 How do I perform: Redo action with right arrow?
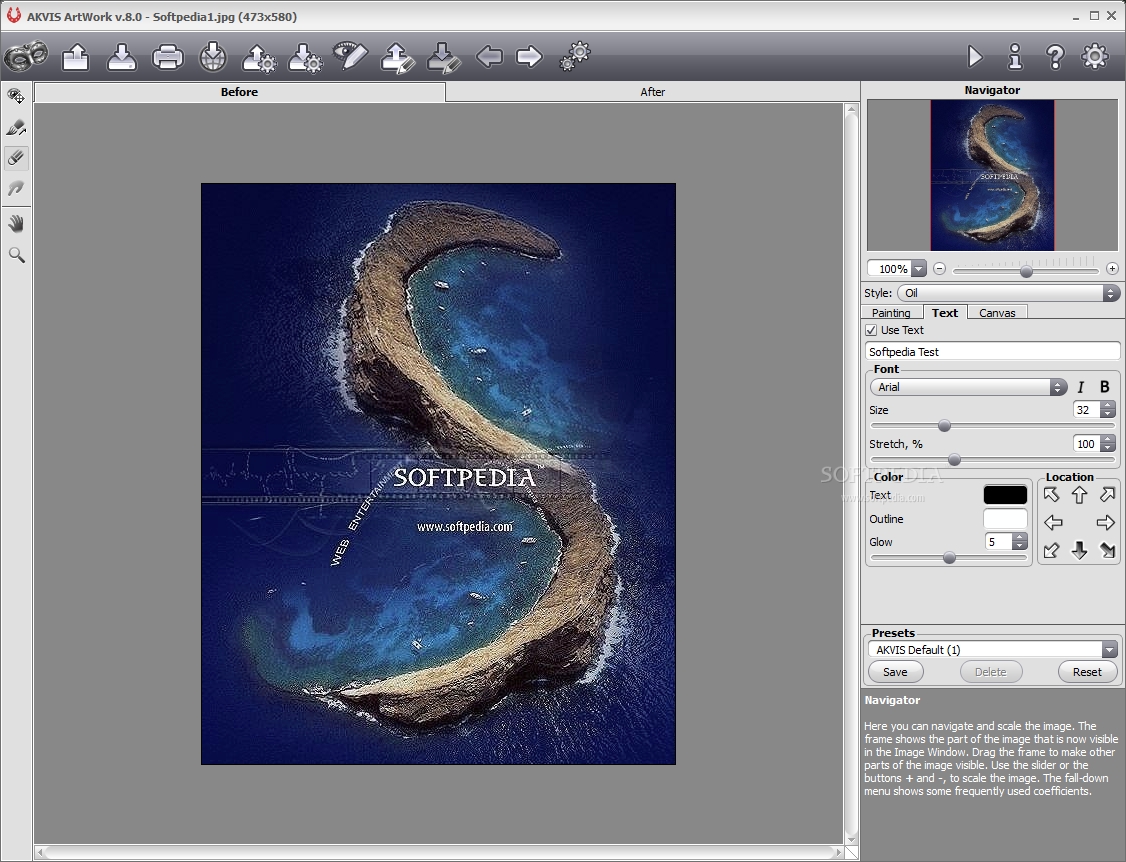(529, 56)
